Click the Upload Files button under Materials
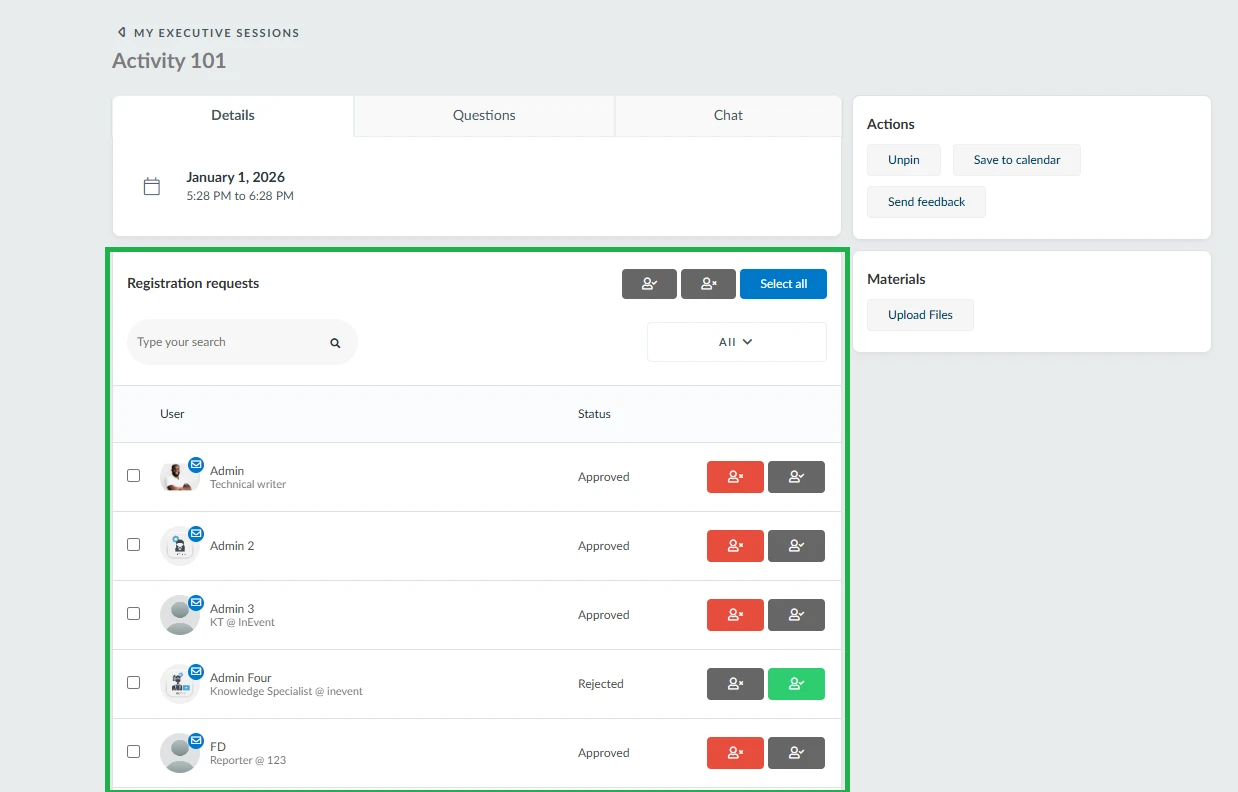This screenshot has width=1238, height=792. coord(919,314)
